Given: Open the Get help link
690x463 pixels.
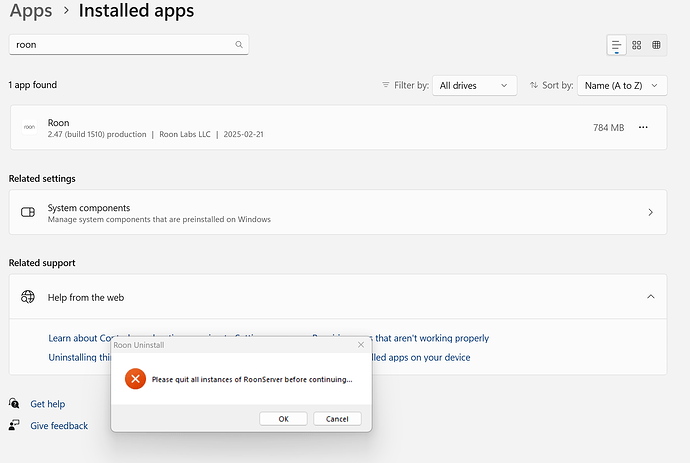Looking at the screenshot, I should [x=48, y=404].
